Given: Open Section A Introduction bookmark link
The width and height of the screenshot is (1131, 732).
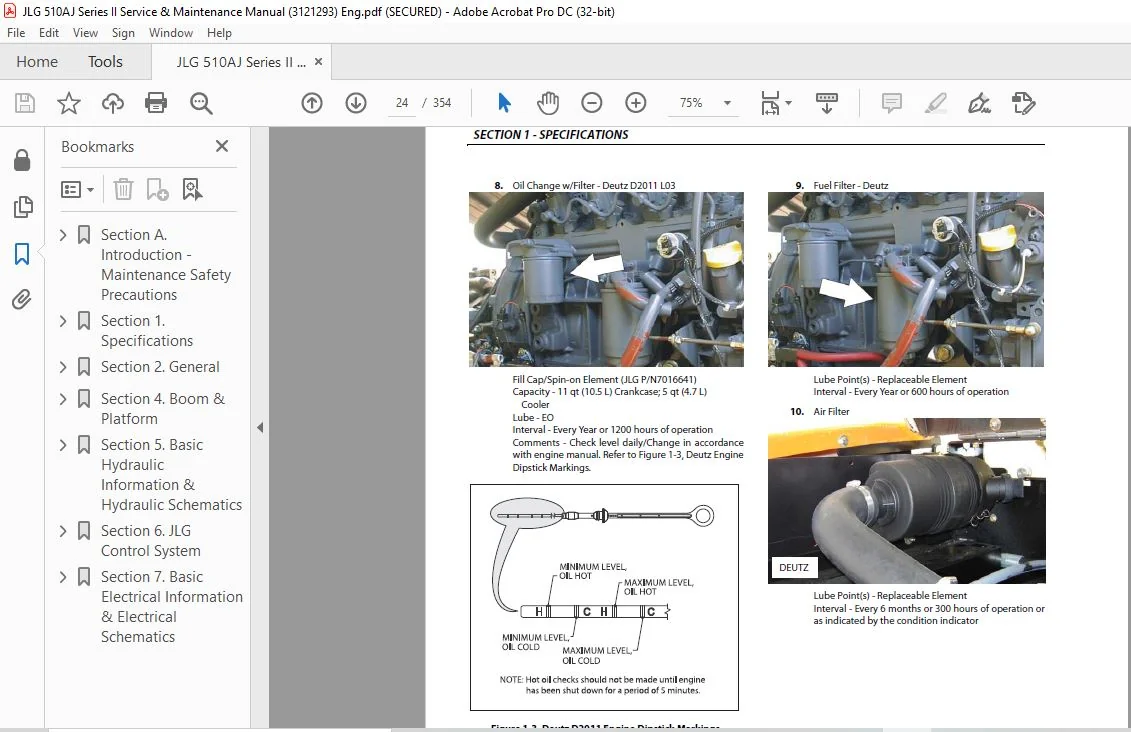Looking at the screenshot, I should click(x=166, y=265).
